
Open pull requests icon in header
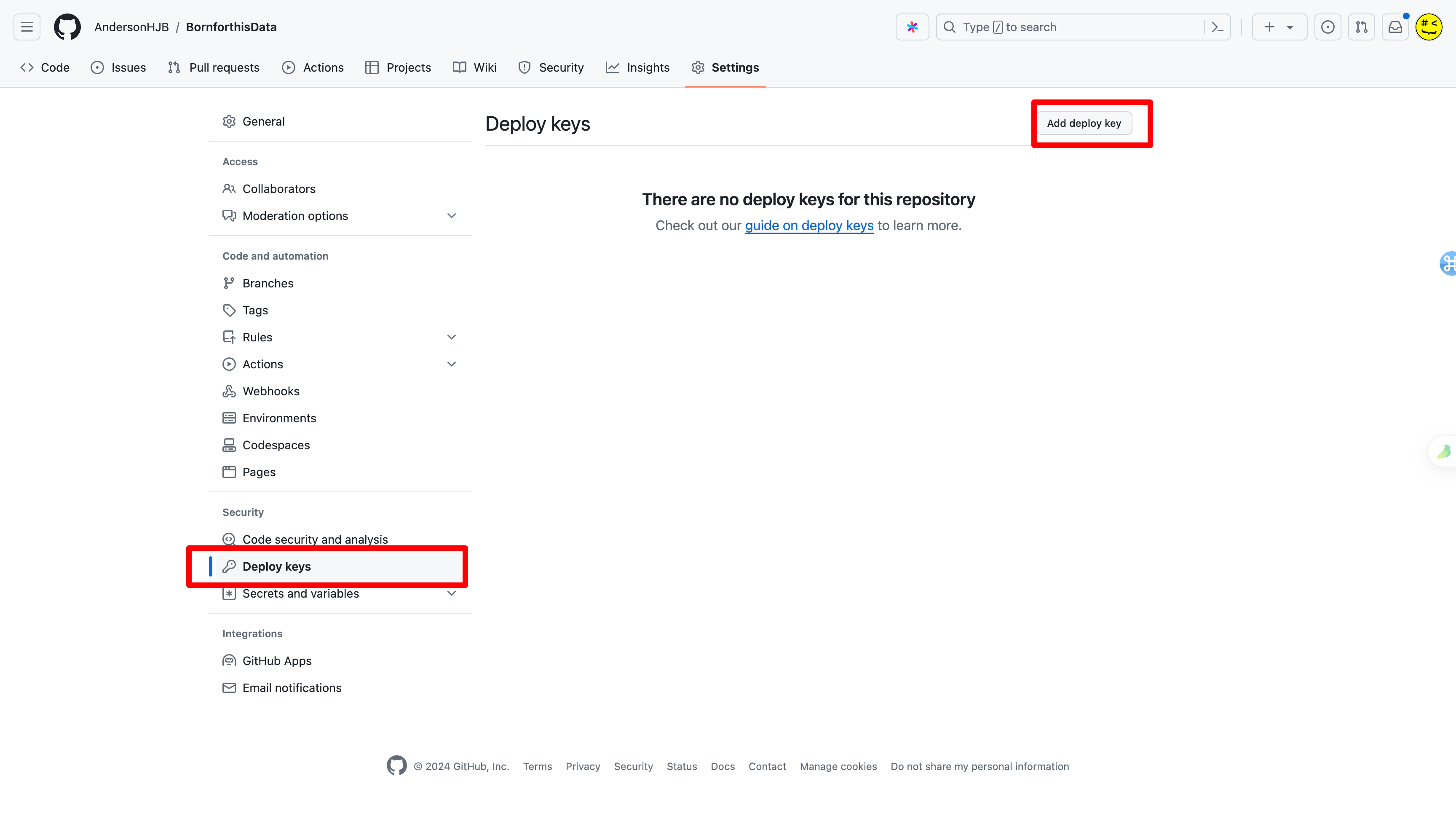(x=1361, y=27)
